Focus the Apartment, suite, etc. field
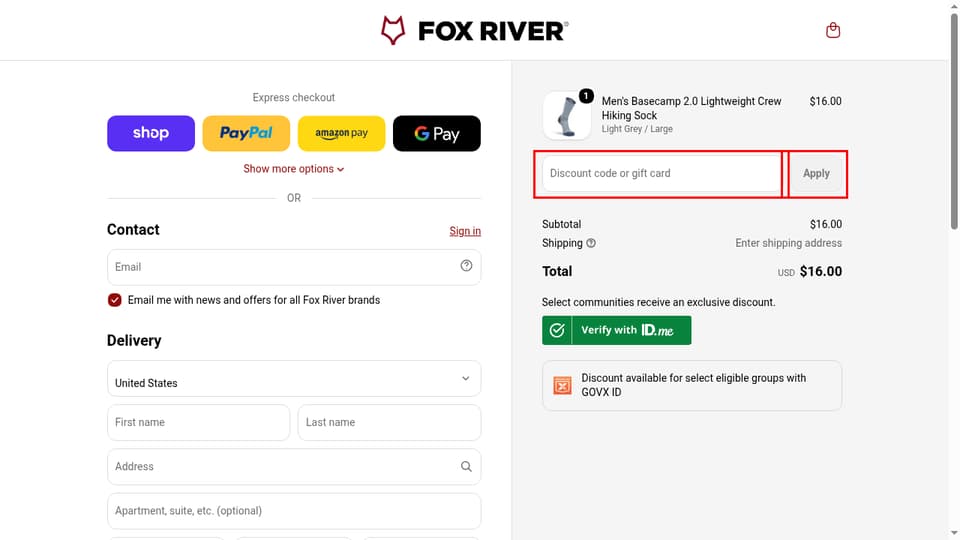 [x=294, y=511]
